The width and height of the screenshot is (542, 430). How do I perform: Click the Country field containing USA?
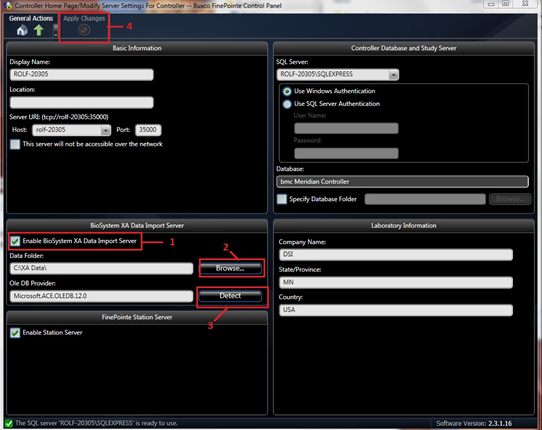tap(396, 310)
